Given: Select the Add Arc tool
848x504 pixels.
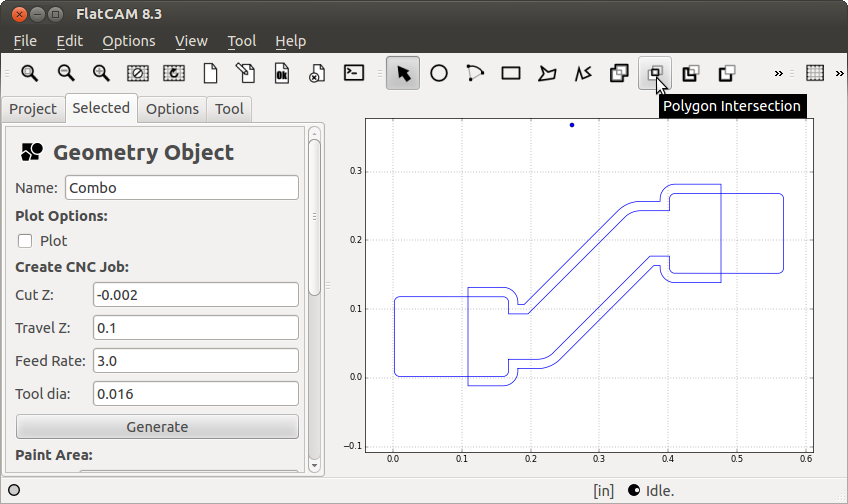Looking at the screenshot, I should click(x=475, y=73).
